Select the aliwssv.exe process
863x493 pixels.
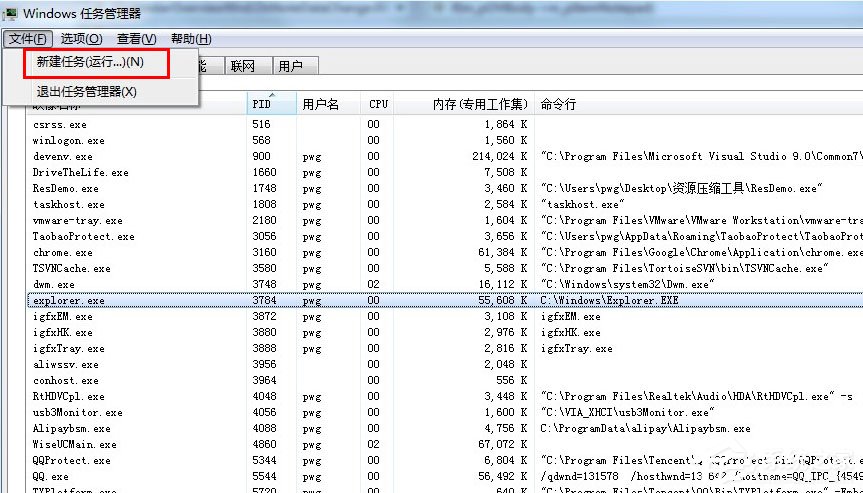click(445, 364)
